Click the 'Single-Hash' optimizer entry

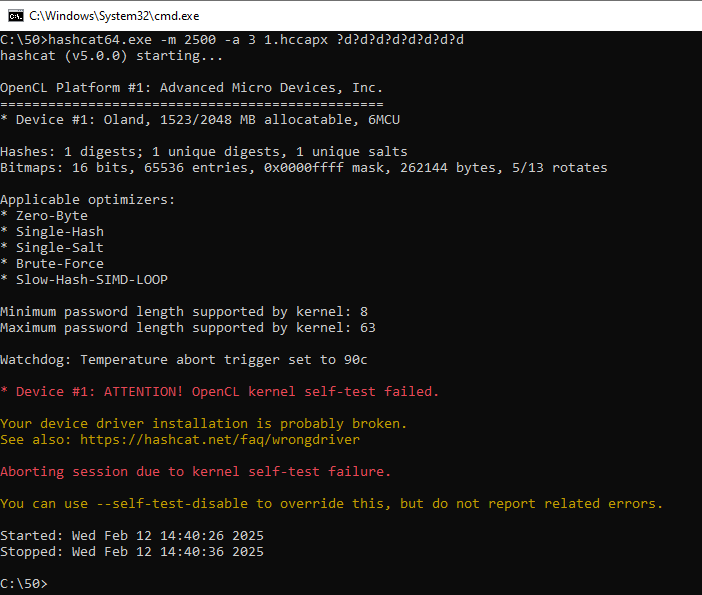(x=52, y=232)
